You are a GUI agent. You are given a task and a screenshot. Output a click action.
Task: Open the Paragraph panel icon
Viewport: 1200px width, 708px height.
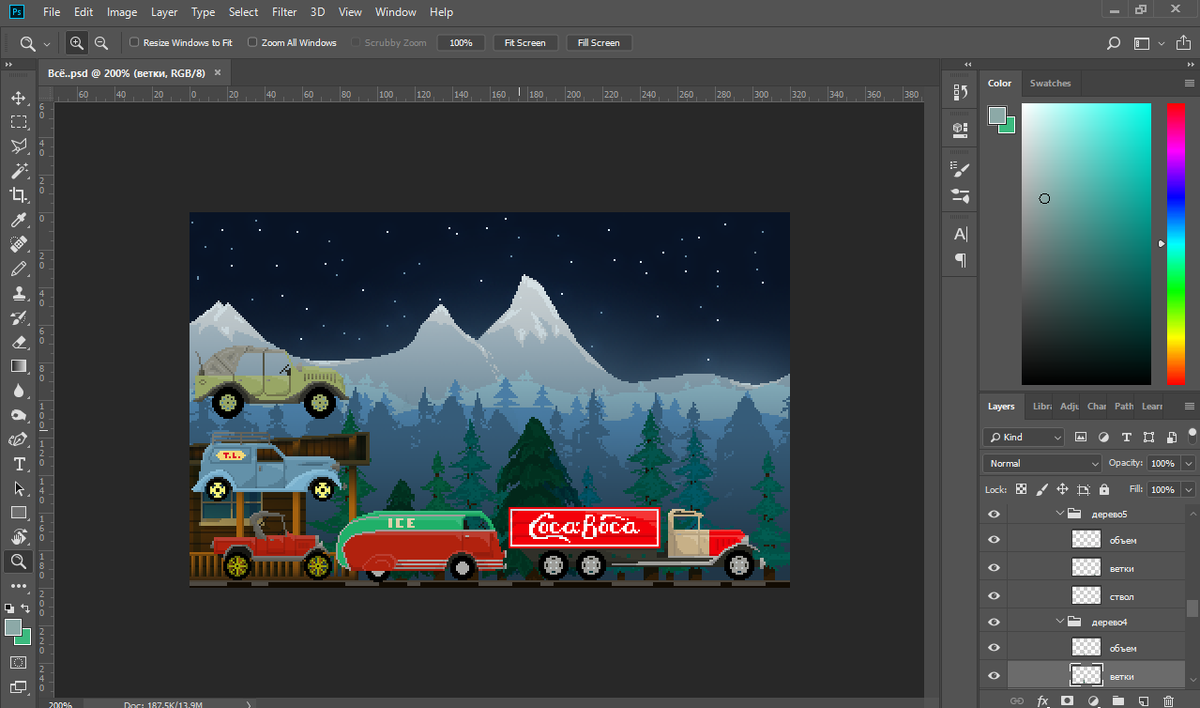pyautogui.click(x=961, y=260)
